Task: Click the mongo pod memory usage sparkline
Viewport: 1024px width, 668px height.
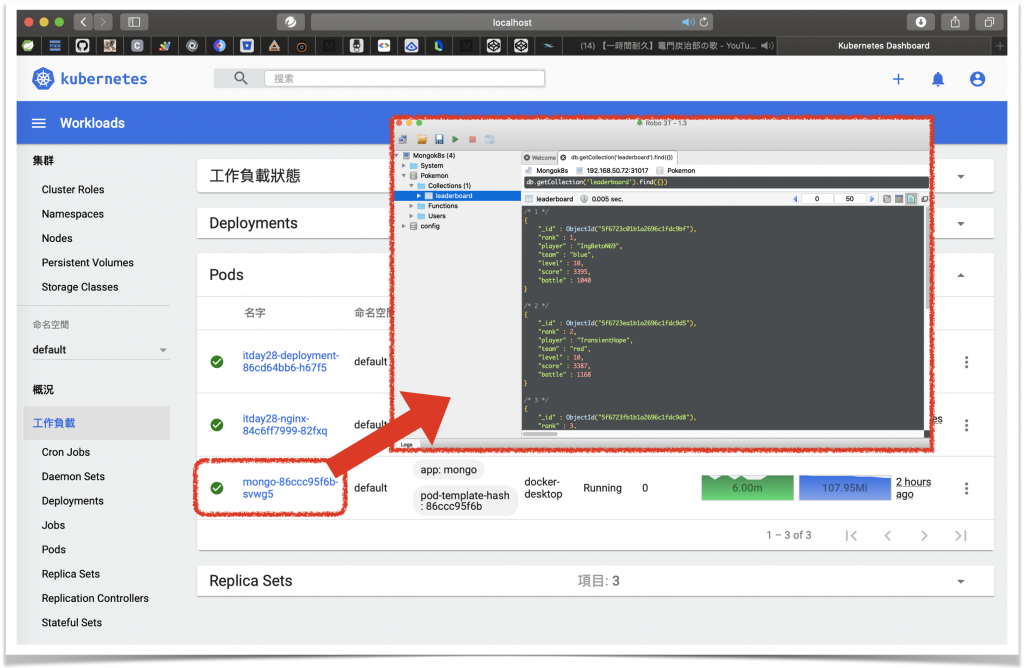Action: [x=844, y=488]
